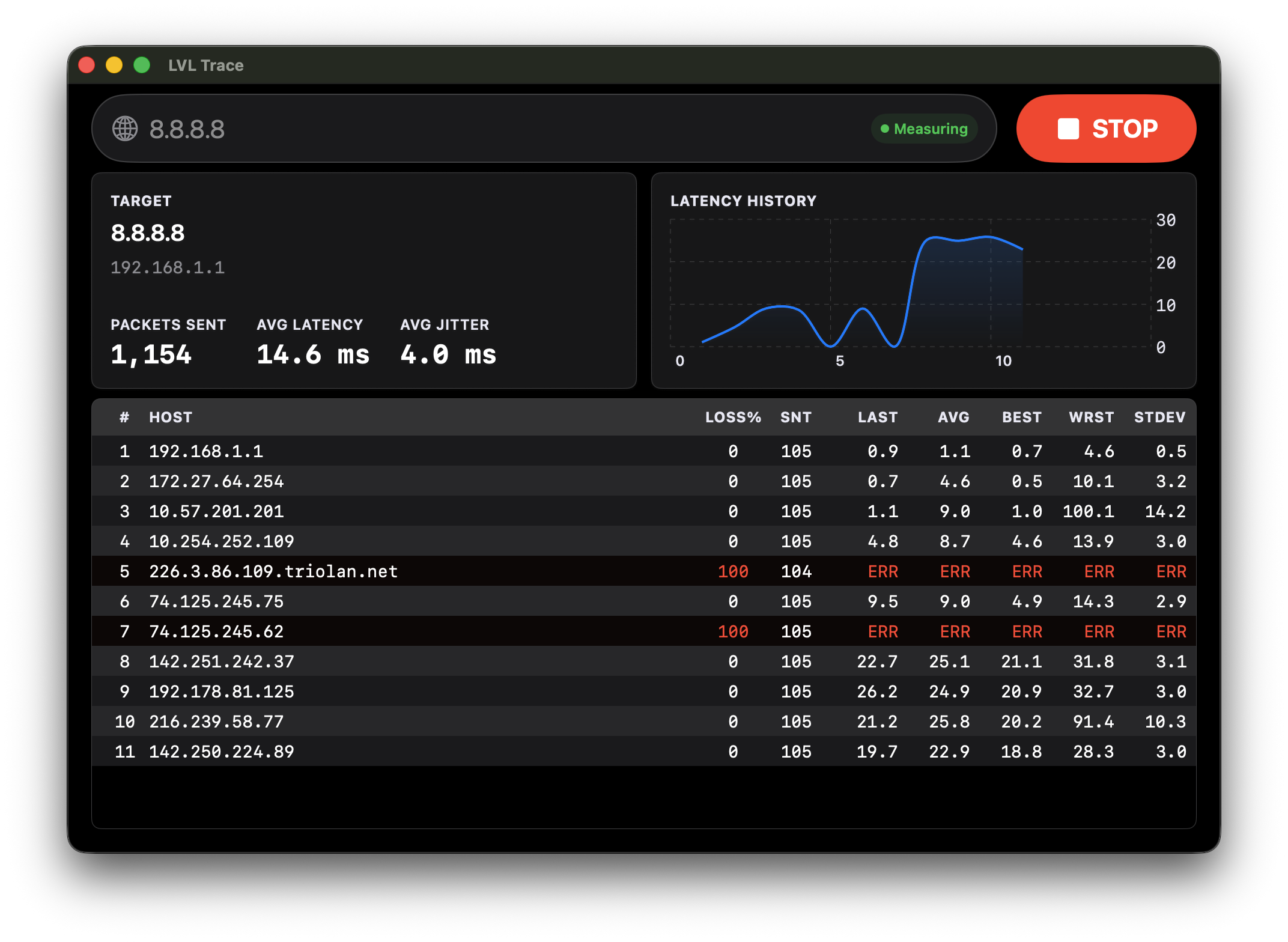Viewport: 1288px width, 942px height.
Task: Click the Packets Sent value 1,154
Action: pyautogui.click(x=151, y=354)
